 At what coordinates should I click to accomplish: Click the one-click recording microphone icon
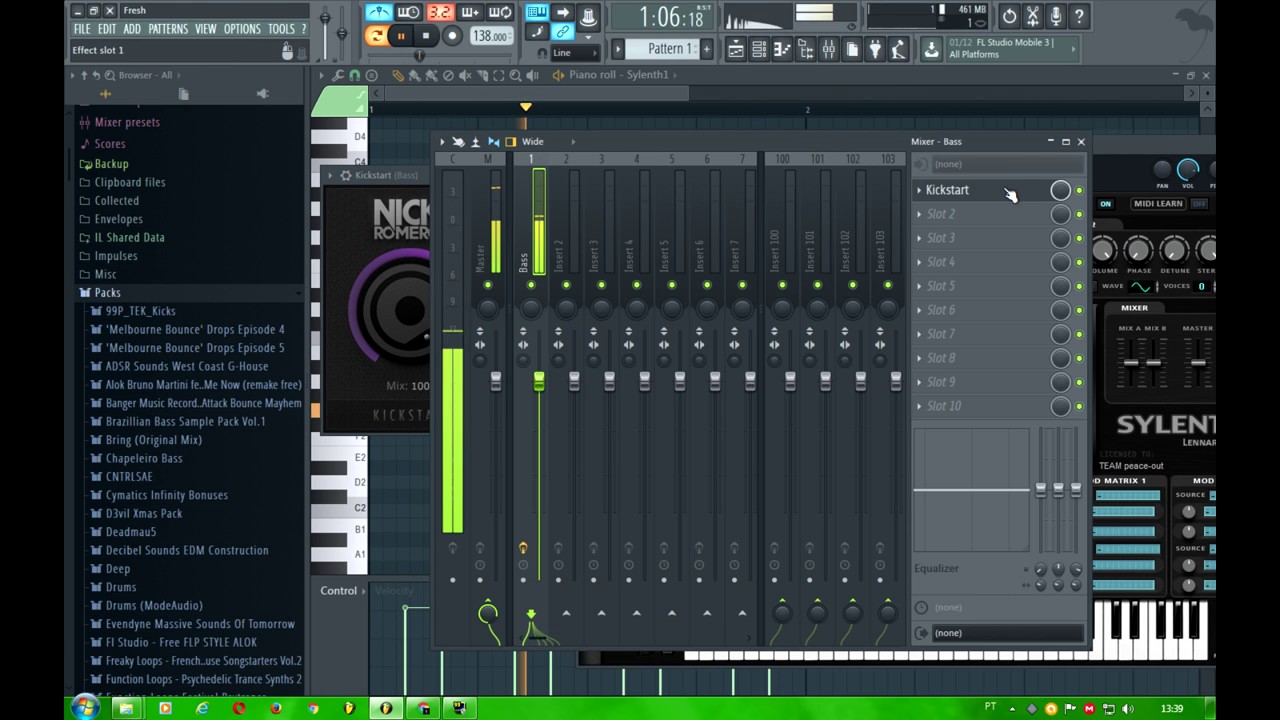click(x=1056, y=16)
